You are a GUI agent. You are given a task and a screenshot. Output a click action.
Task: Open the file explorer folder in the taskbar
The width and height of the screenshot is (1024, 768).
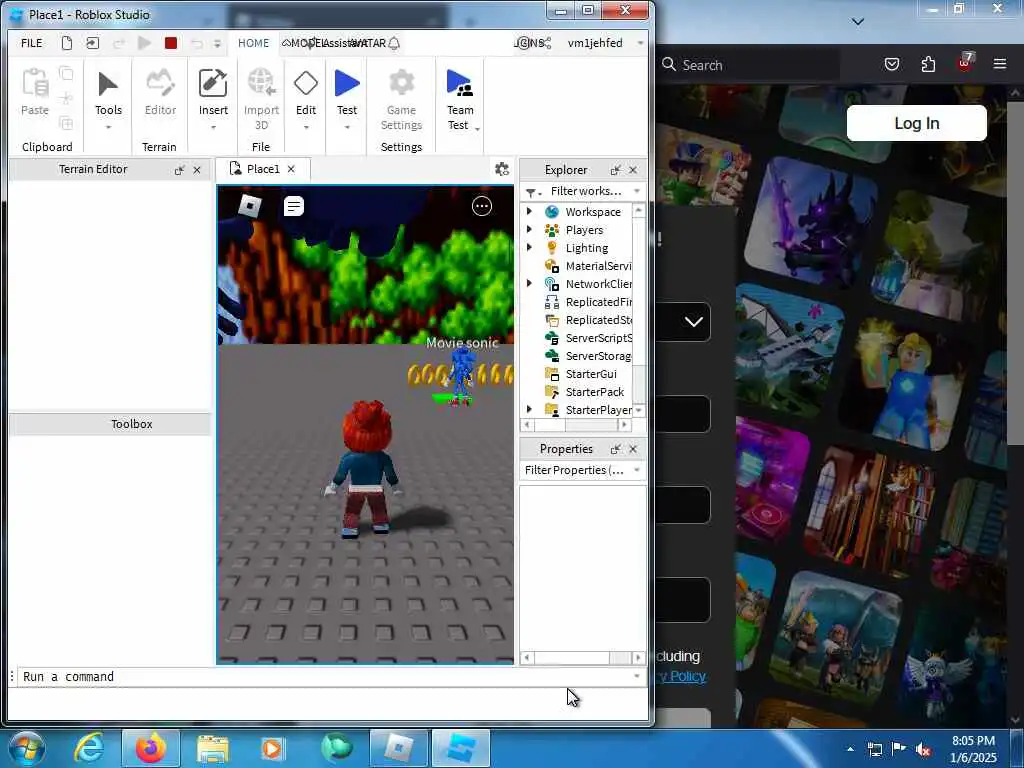213,748
